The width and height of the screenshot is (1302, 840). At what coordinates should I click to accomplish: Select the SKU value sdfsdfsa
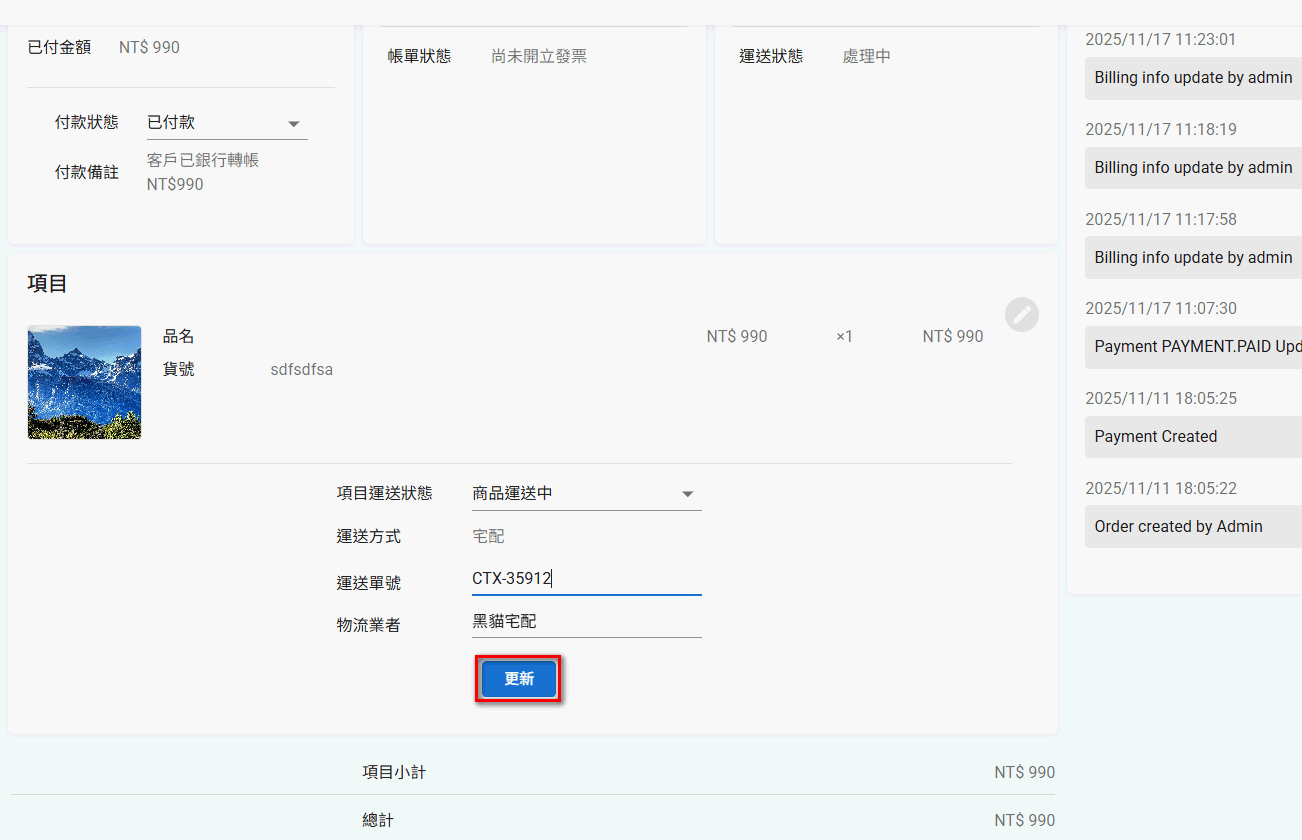301,370
